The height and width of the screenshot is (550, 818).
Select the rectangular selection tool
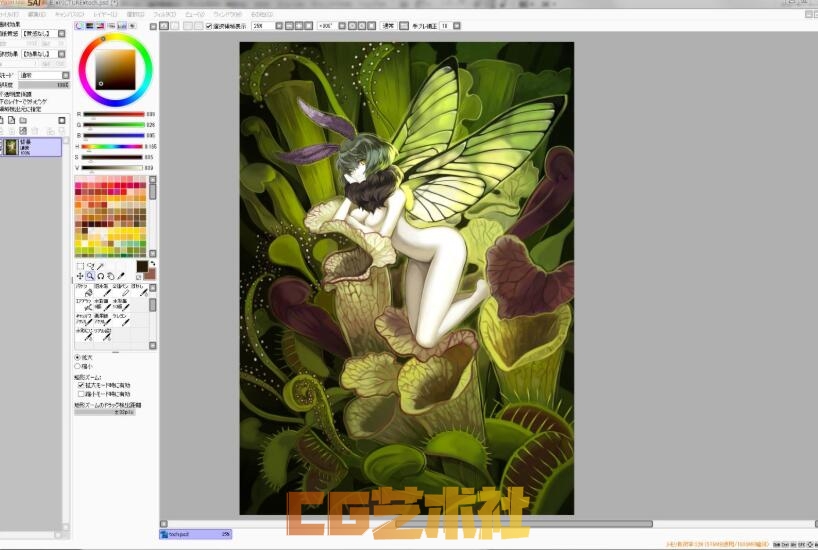[x=80, y=266]
